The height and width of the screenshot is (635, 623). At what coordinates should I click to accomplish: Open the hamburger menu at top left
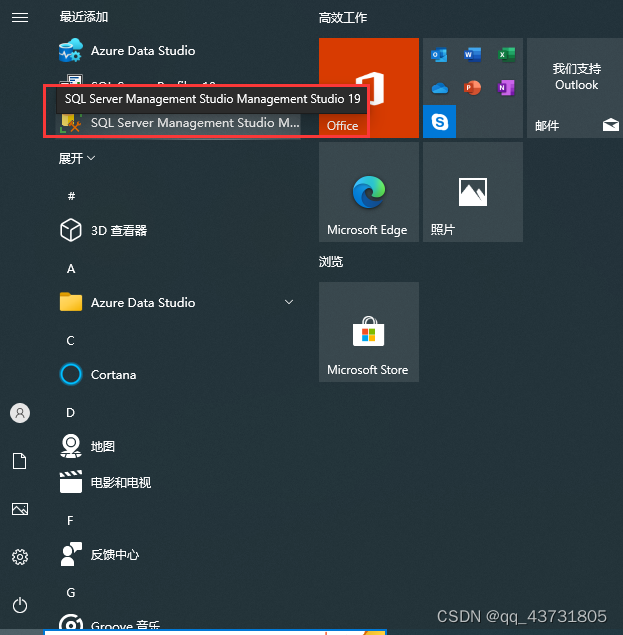[x=20, y=17]
